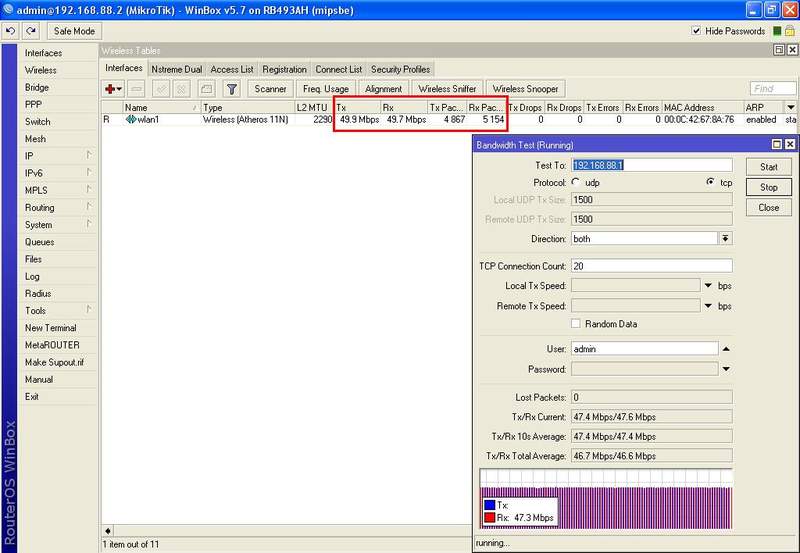Click the green status indicator square
This screenshot has width=800, height=553.
click(x=777, y=31)
